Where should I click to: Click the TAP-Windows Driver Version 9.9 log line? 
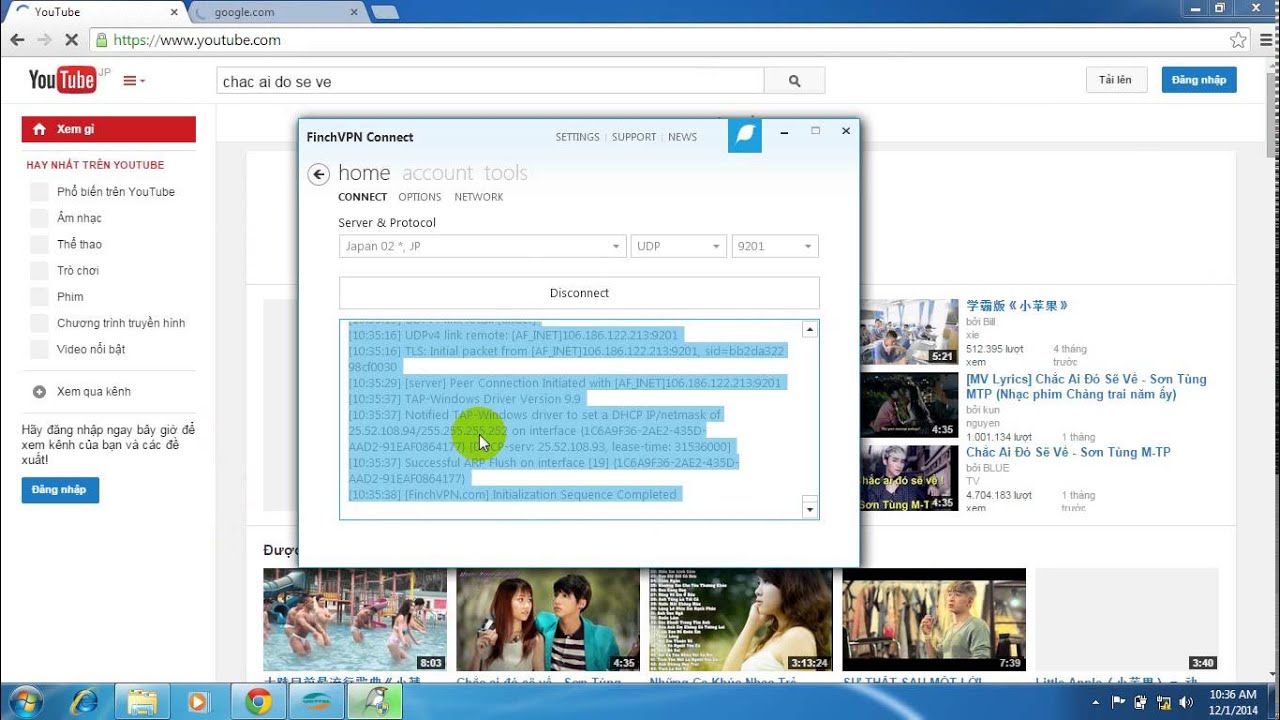464,399
